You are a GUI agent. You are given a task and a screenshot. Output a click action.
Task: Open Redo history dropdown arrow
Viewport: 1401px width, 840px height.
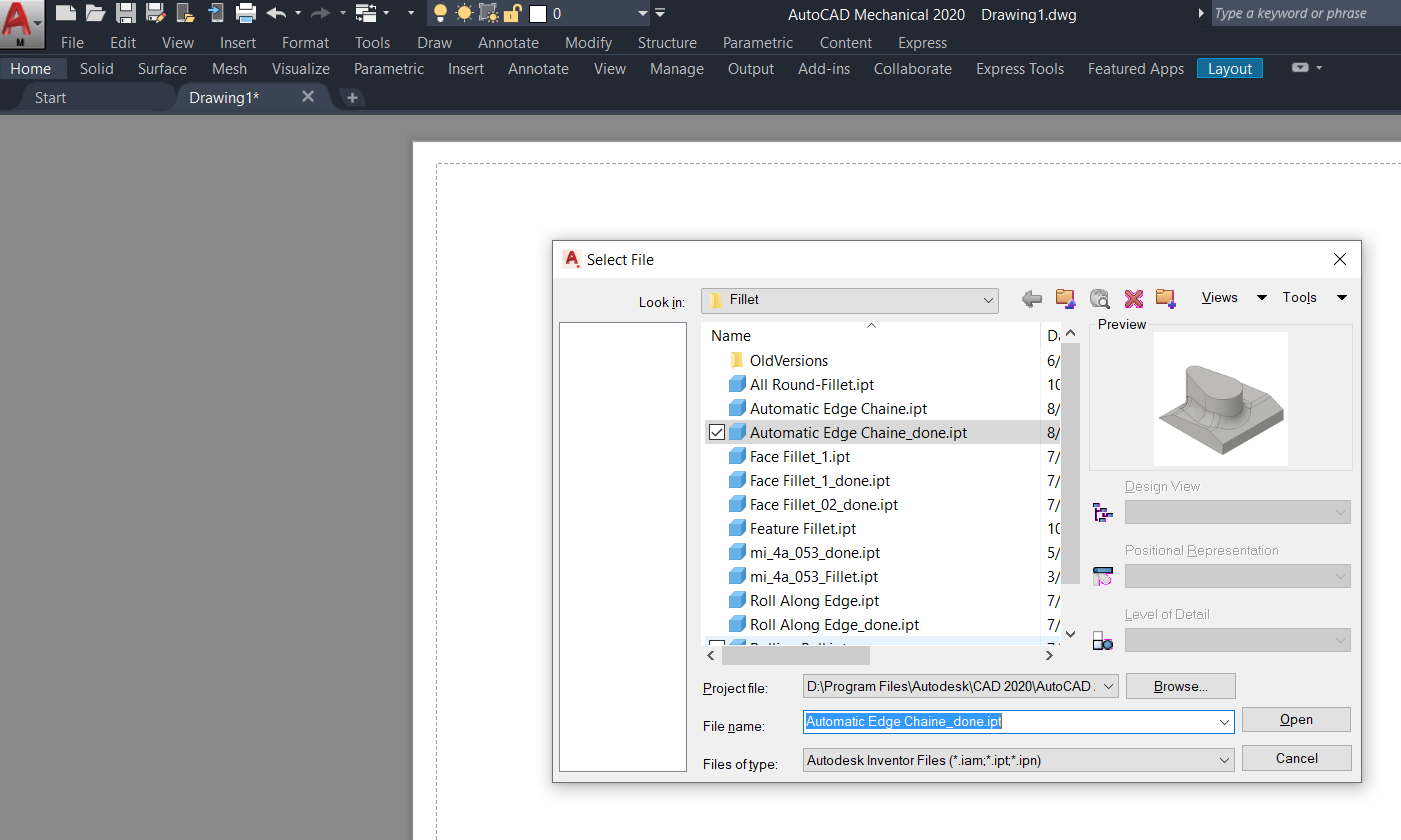coord(342,13)
